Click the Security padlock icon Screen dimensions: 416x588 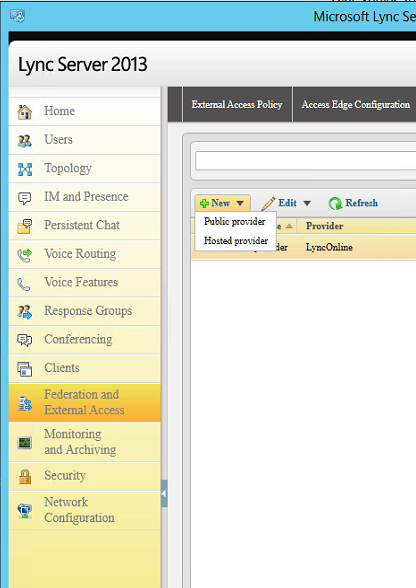point(25,477)
